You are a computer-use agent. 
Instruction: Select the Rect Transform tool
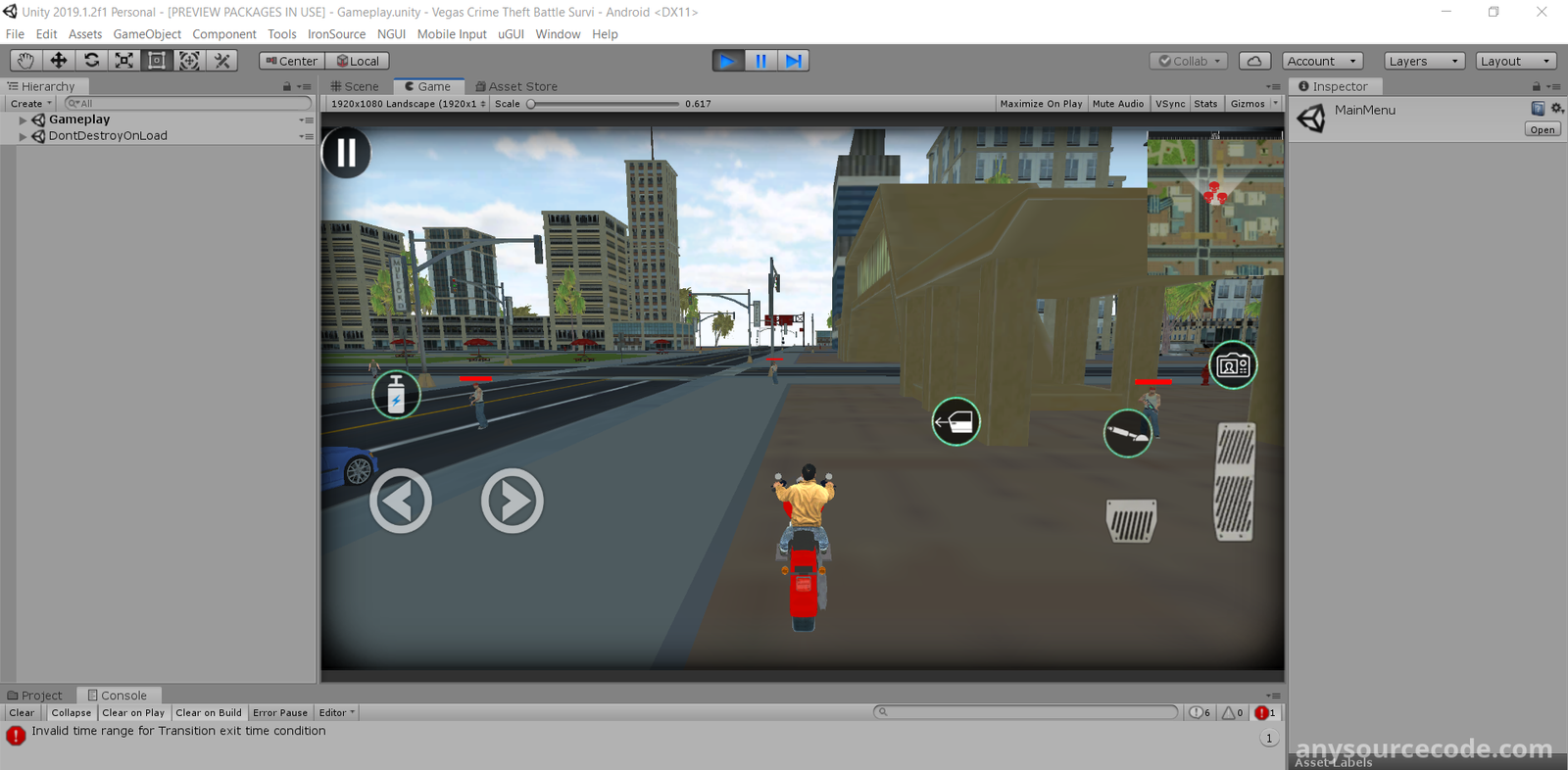tap(157, 61)
